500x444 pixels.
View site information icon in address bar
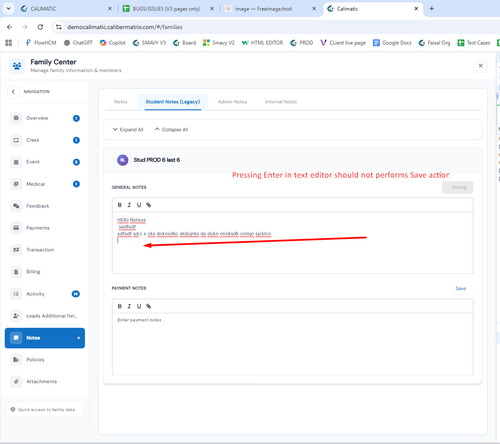pos(59,27)
